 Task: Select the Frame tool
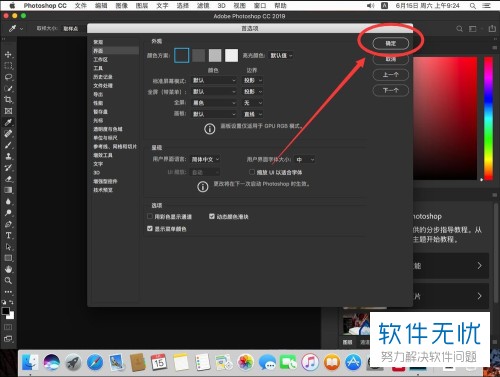click(9, 111)
